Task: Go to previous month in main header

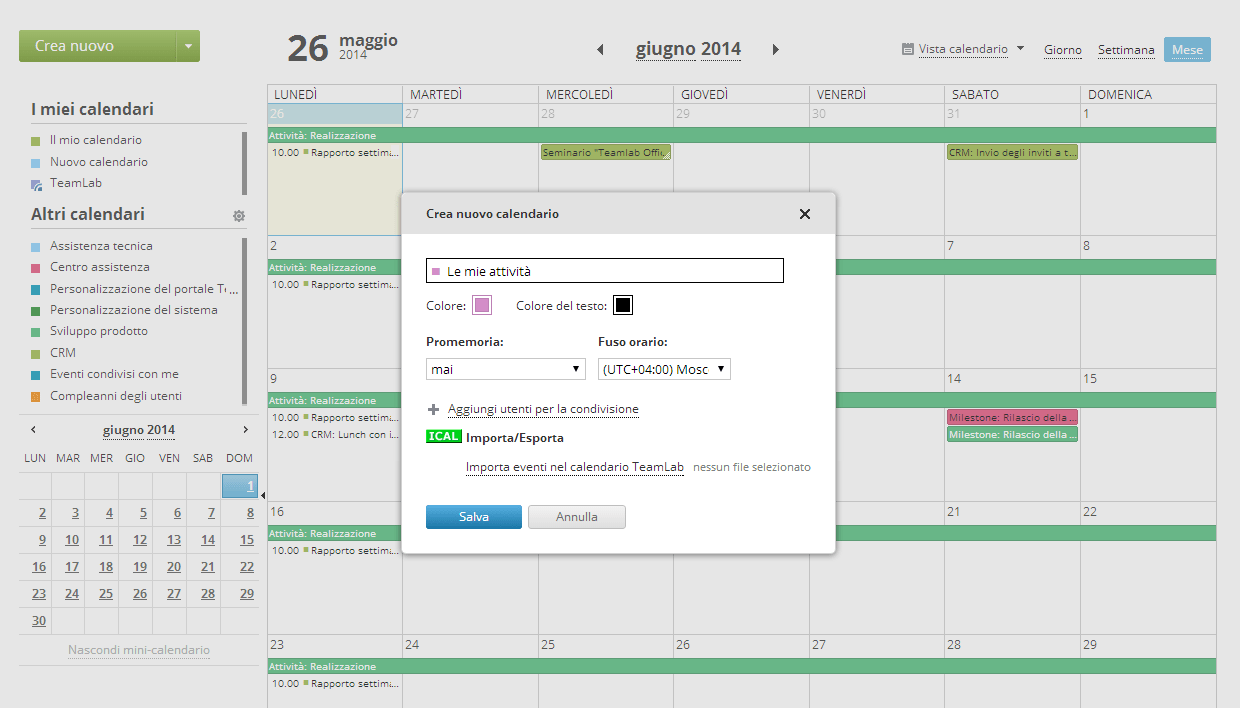Action: [601, 49]
